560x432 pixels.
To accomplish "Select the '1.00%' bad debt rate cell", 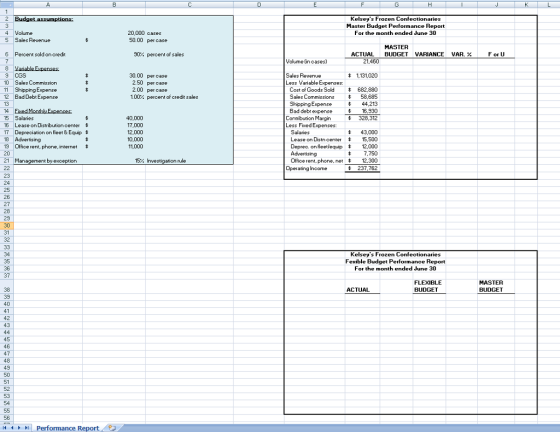I will [x=137, y=97].
